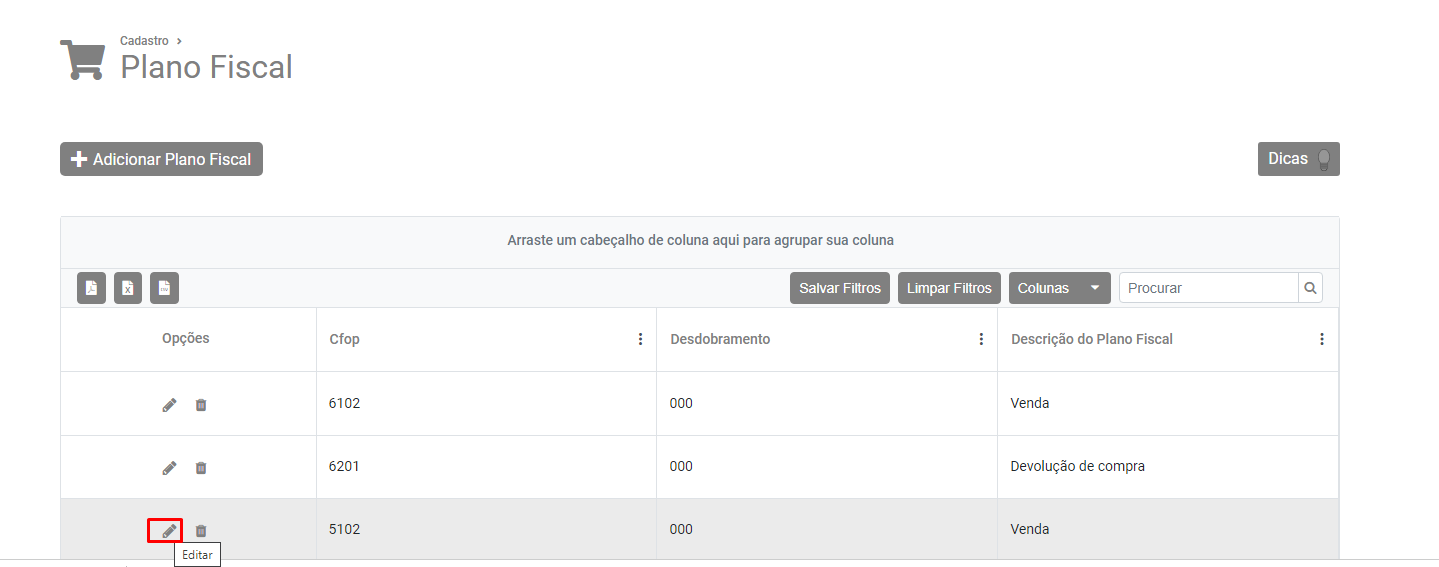Focus the Procurar search field
This screenshot has height=567, width=1439.
pyautogui.click(x=1208, y=288)
